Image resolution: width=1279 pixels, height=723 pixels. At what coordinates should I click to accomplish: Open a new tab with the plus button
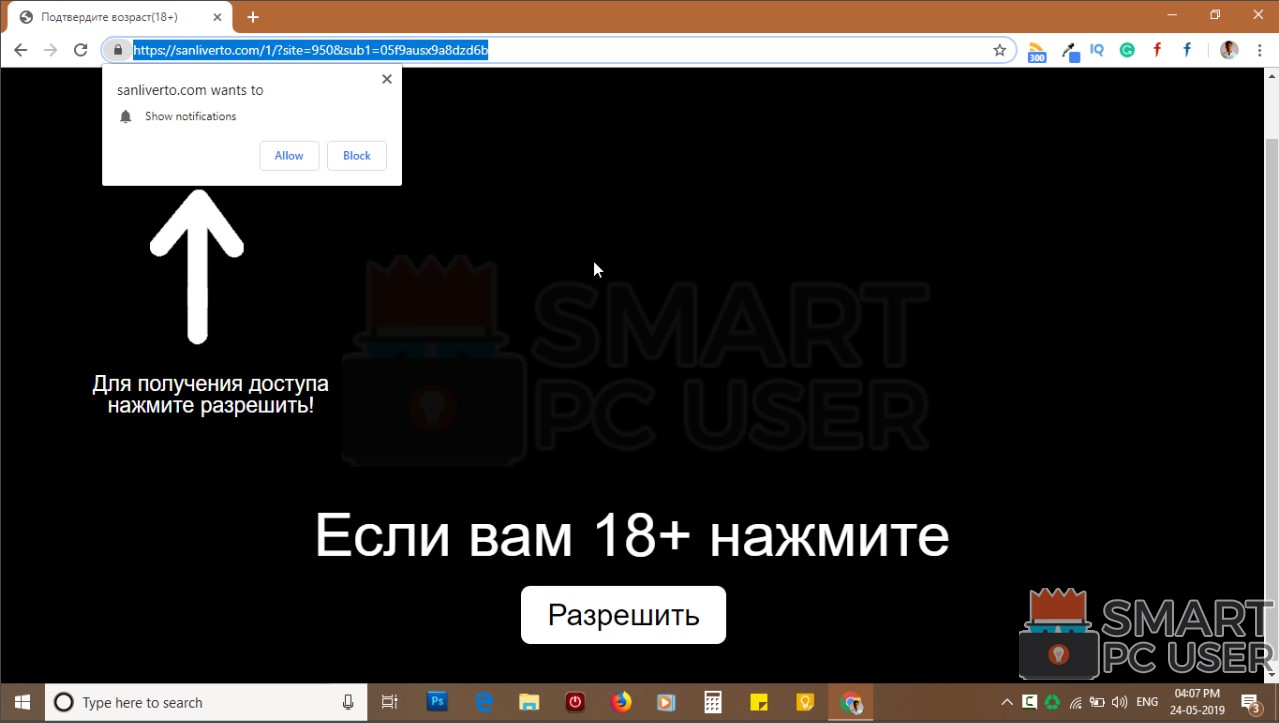click(x=252, y=16)
